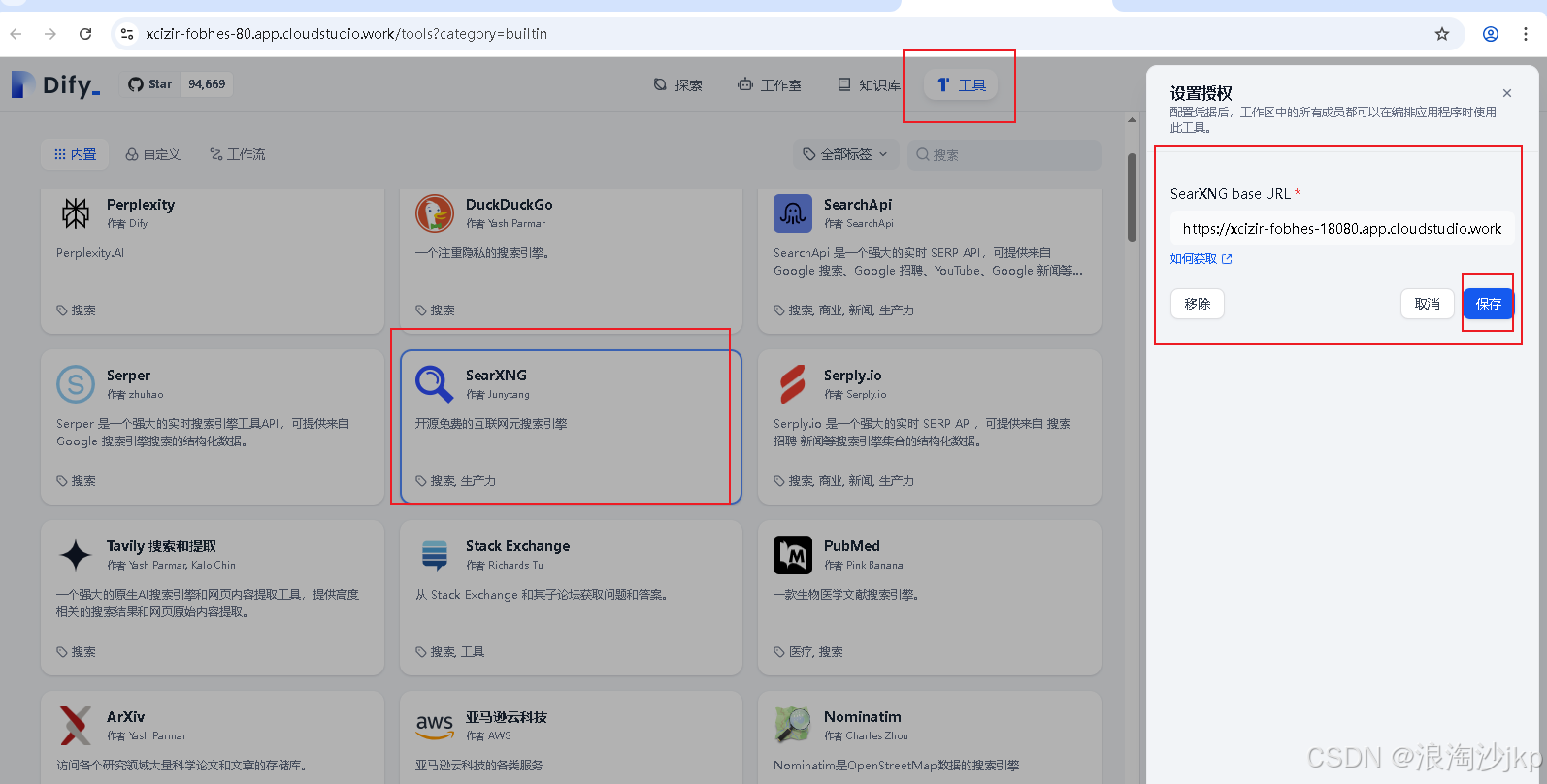Go to the 工作室 tab
Image resolution: width=1547 pixels, height=784 pixels.
(770, 85)
